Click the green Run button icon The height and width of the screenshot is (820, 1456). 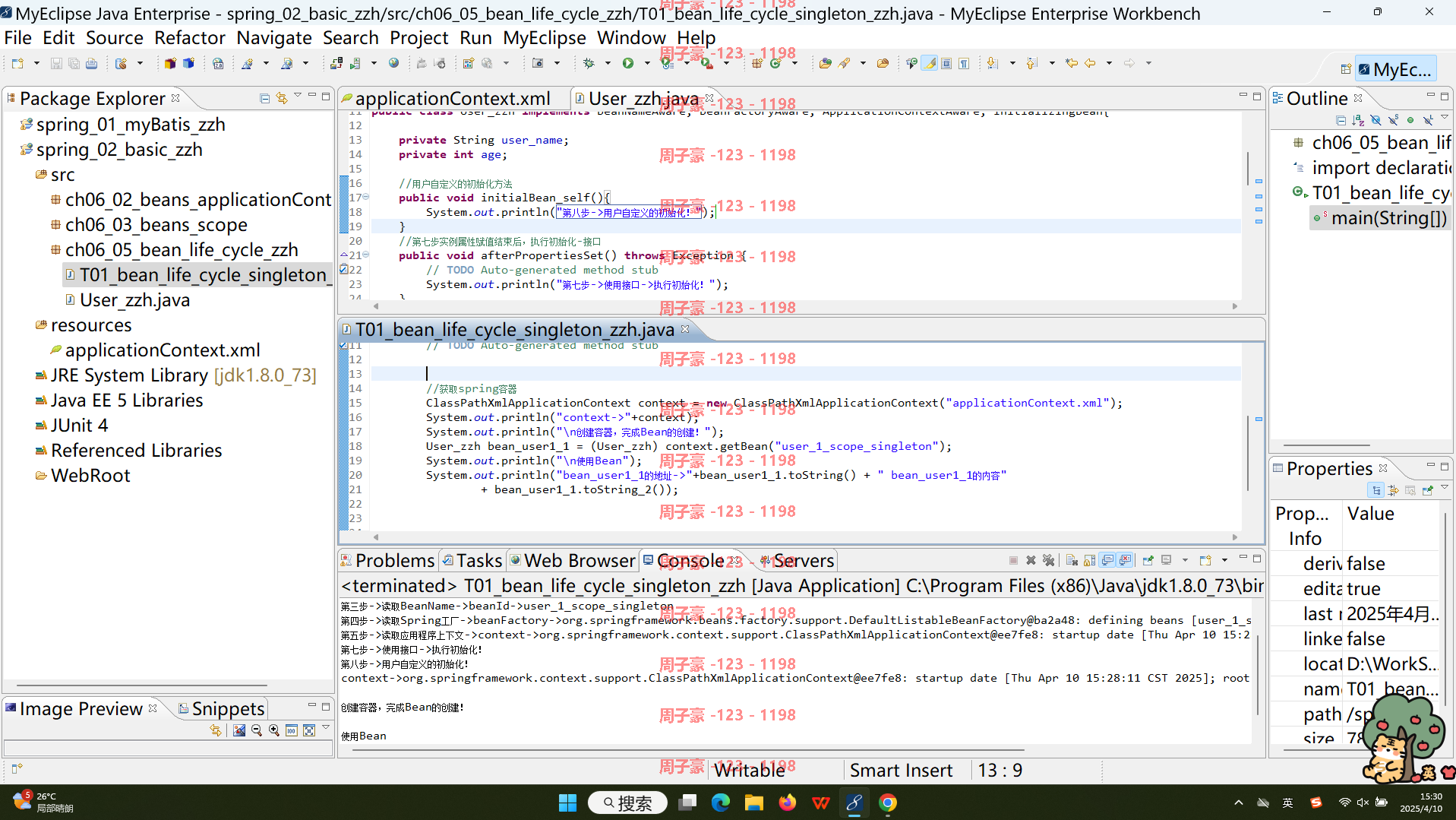point(628,64)
